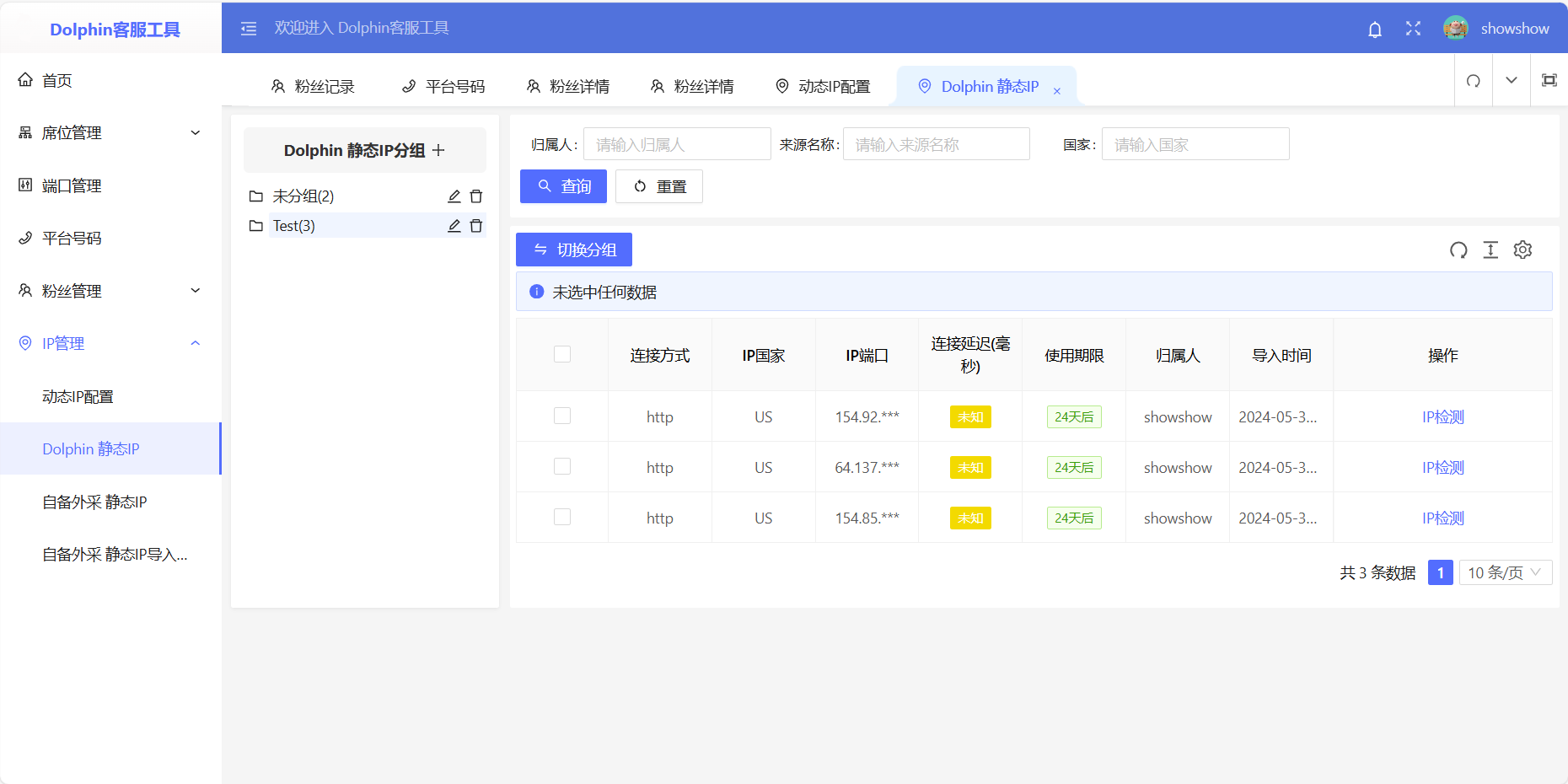1568x784 pixels.
Task: Open the 10 条/页 page size dropdown
Action: [x=1505, y=572]
